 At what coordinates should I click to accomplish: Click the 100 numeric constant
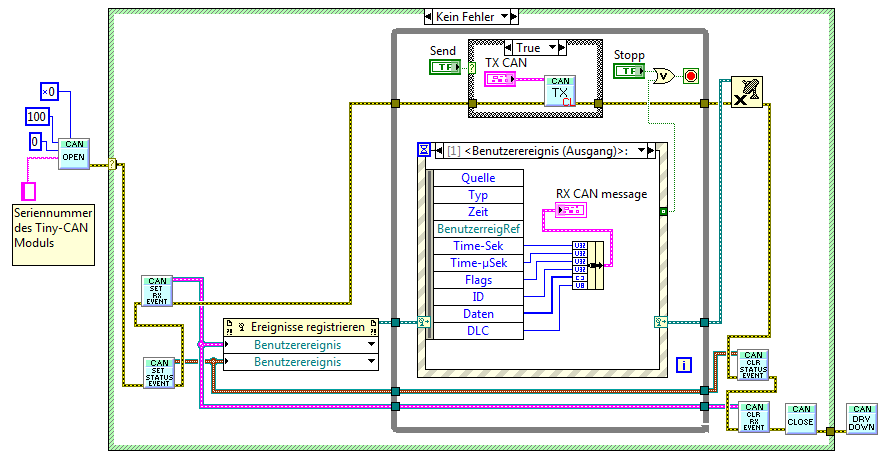pos(37,117)
